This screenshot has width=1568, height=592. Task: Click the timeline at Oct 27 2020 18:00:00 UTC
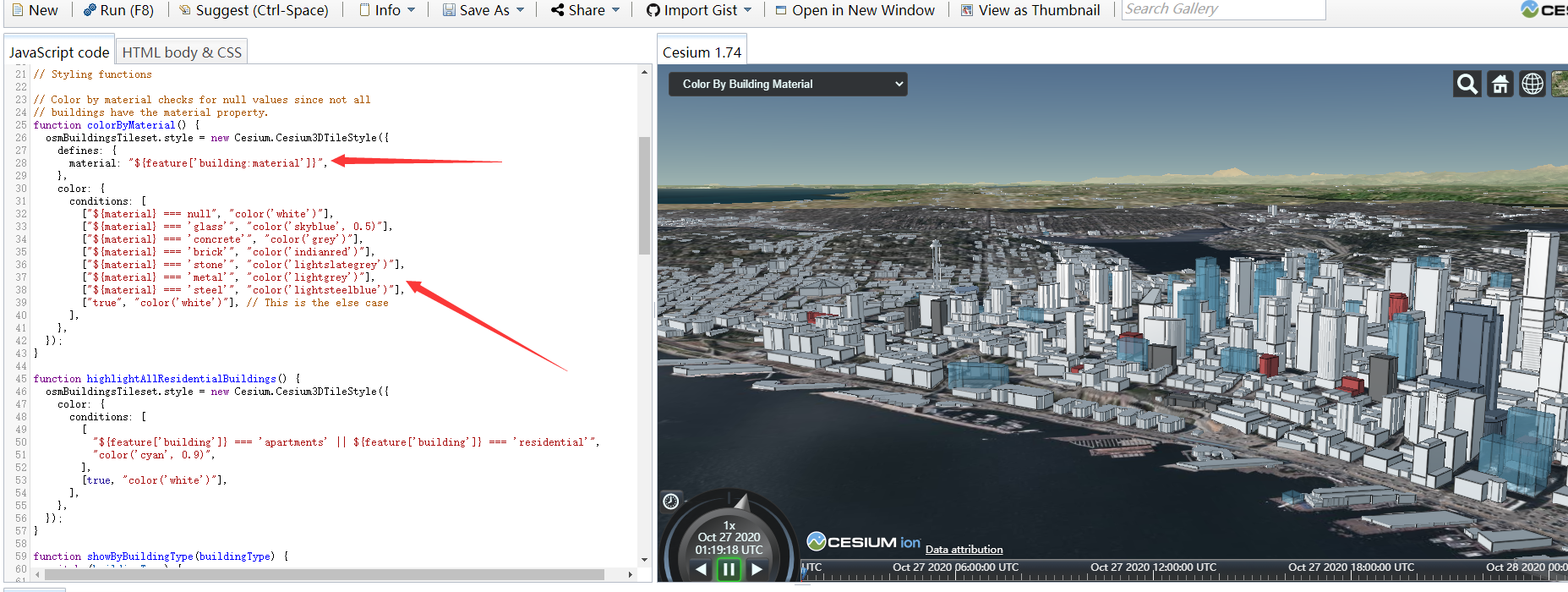tap(1352, 567)
